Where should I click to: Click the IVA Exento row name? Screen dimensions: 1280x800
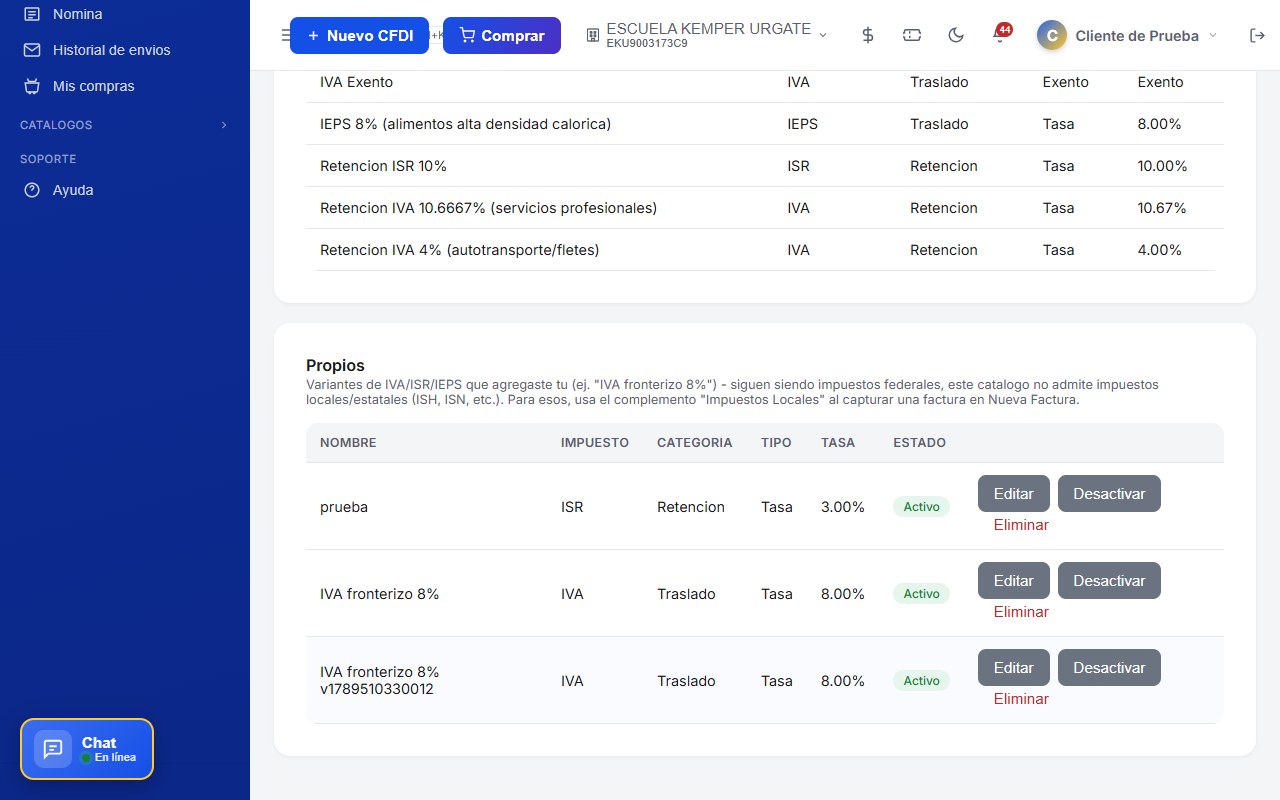click(356, 82)
